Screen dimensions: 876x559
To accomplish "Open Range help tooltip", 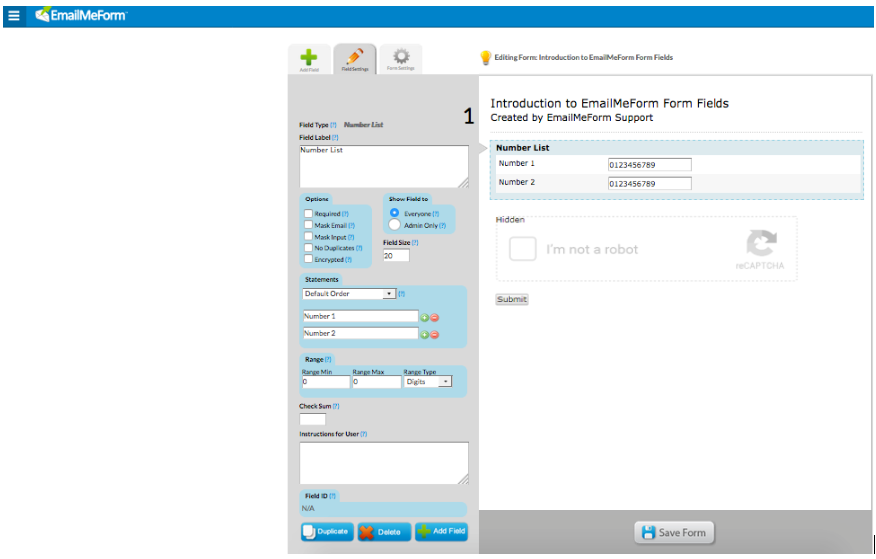I will [328, 360].
